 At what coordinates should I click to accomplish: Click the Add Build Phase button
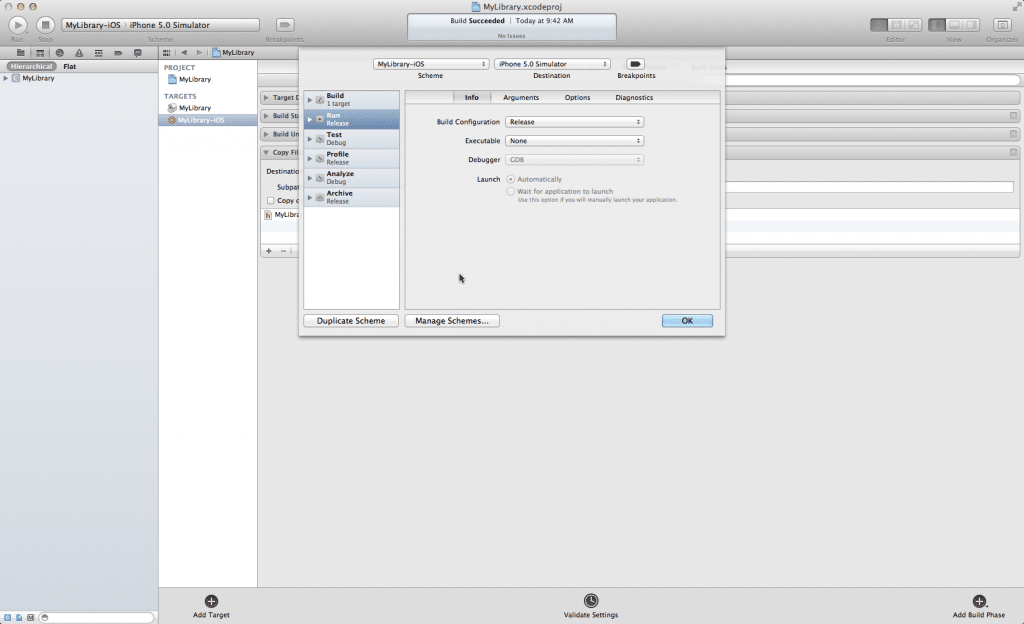[978, 606]
